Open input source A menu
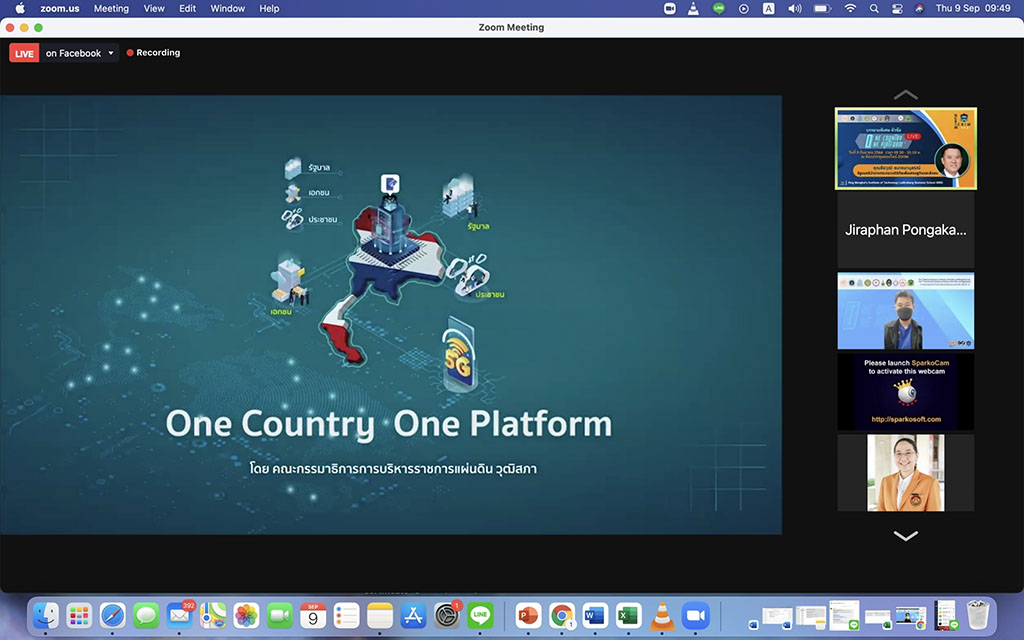Viewport: 1024px width, 640px height. (x=769, y=8)
